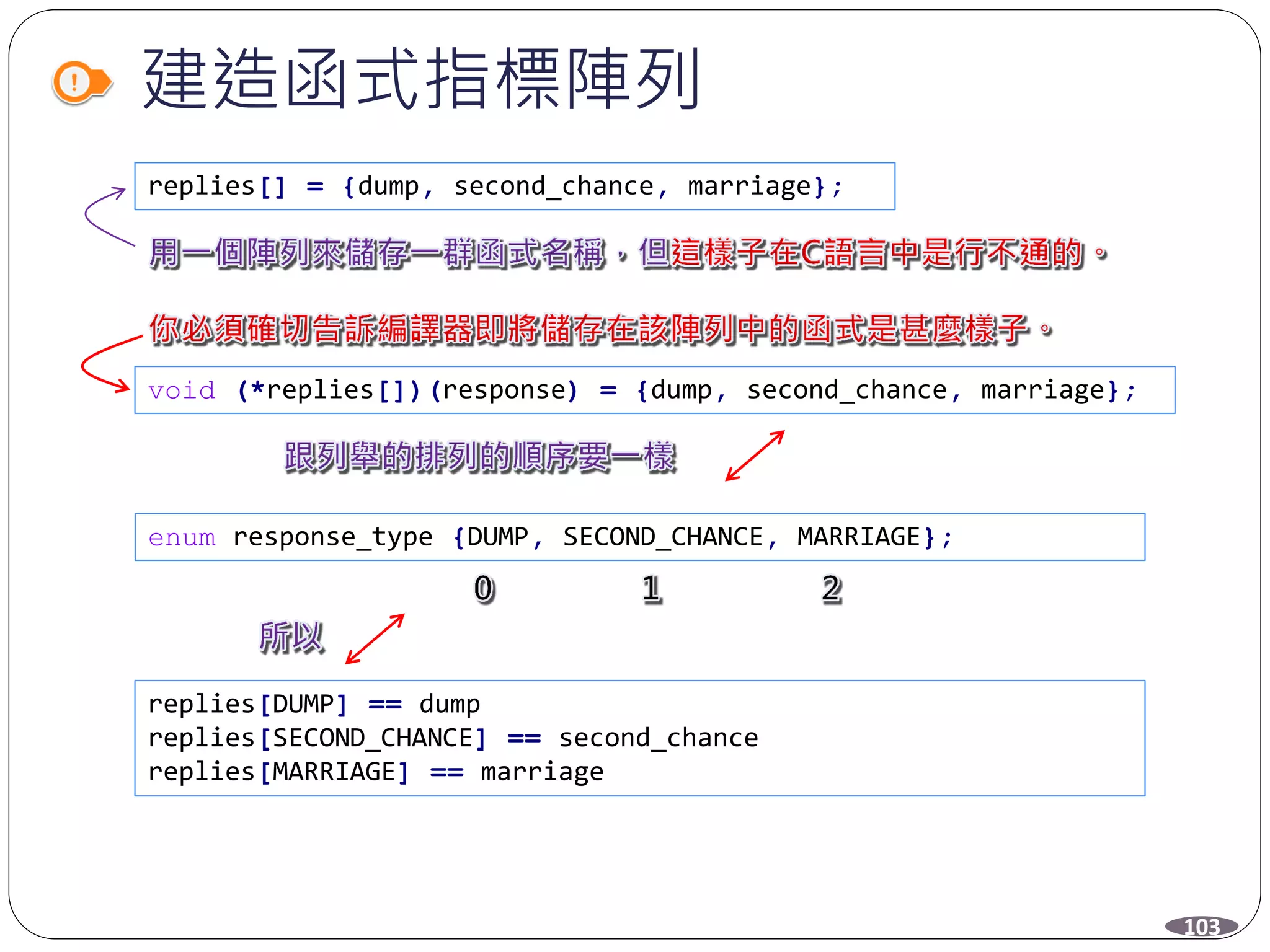The width and height of the screenshot is (1270, 952).
Task: Click the code line 'replies[] = {dump, second_chance, marriage};'
Action: (x=495, y=187)
